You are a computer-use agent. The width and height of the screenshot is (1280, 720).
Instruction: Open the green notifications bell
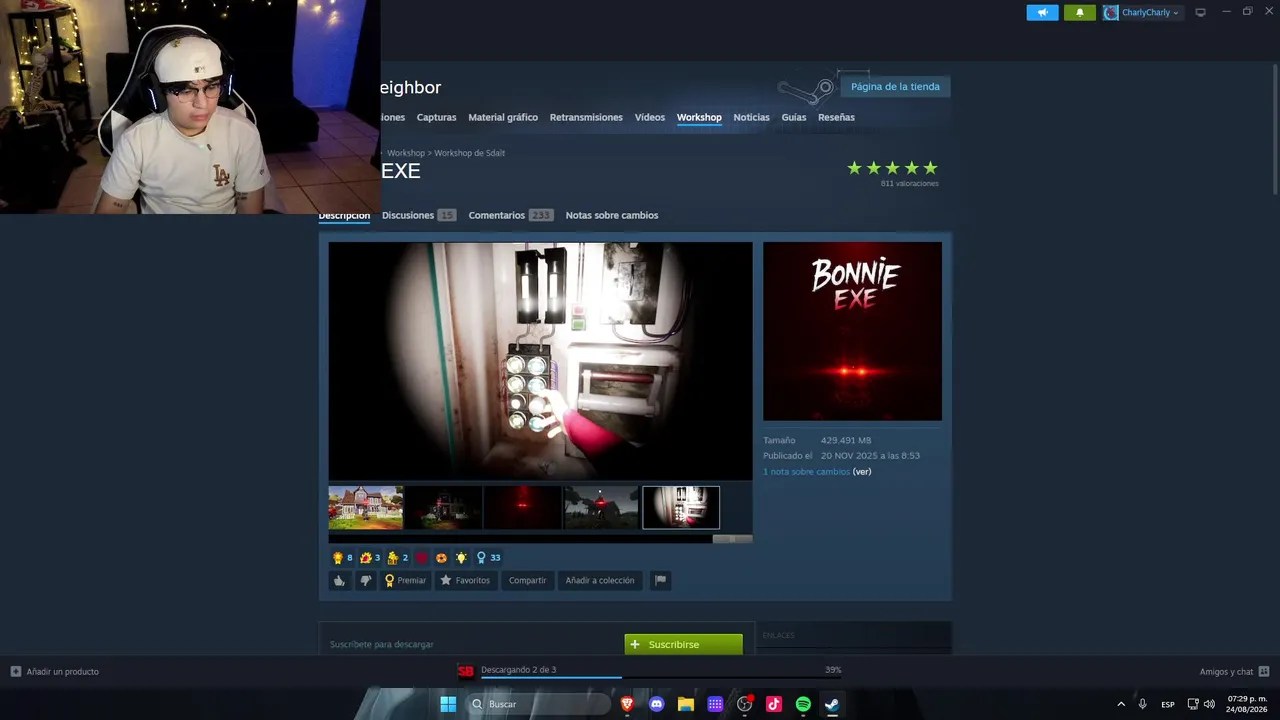[1079, 13]
